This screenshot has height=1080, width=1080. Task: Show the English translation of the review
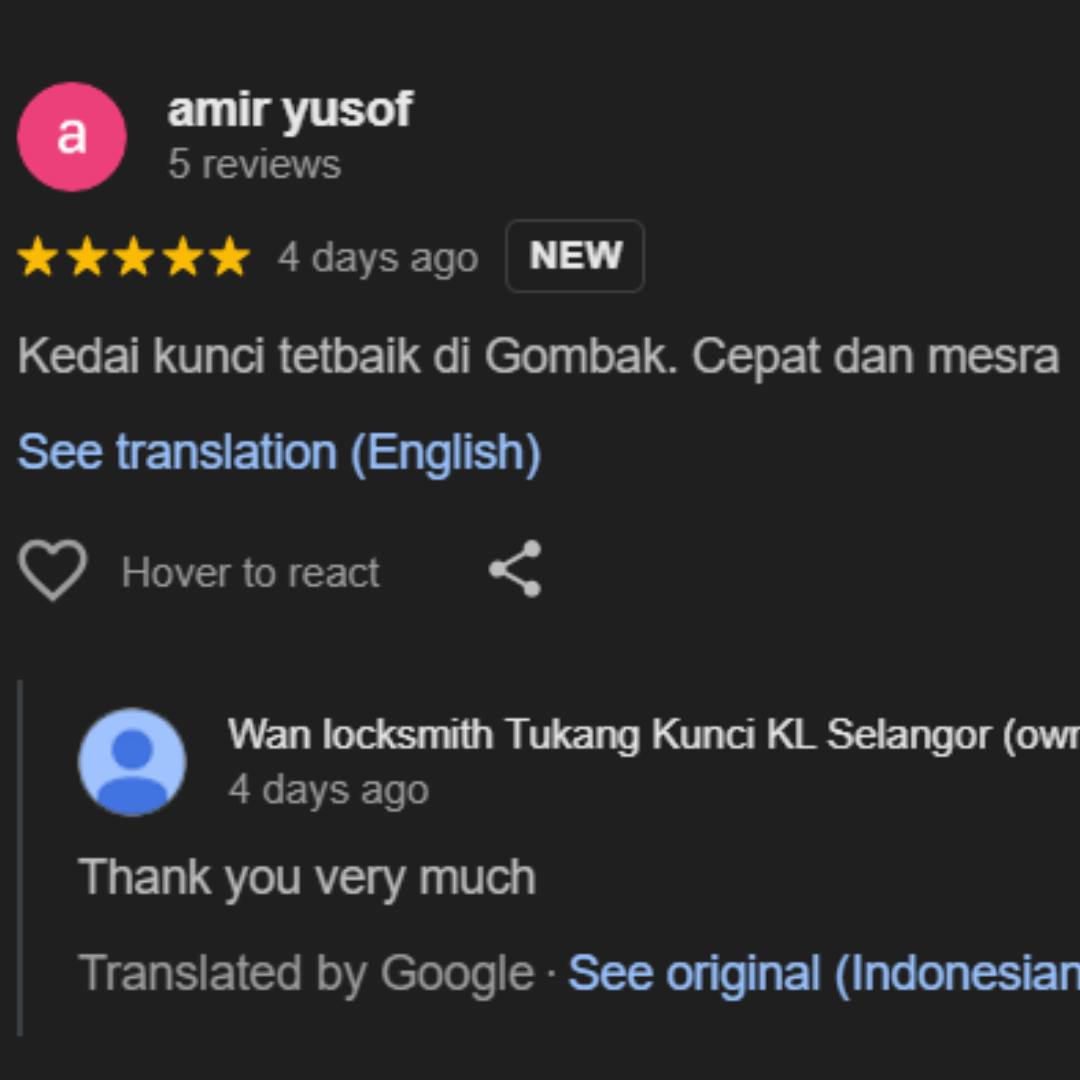point(279,452)
